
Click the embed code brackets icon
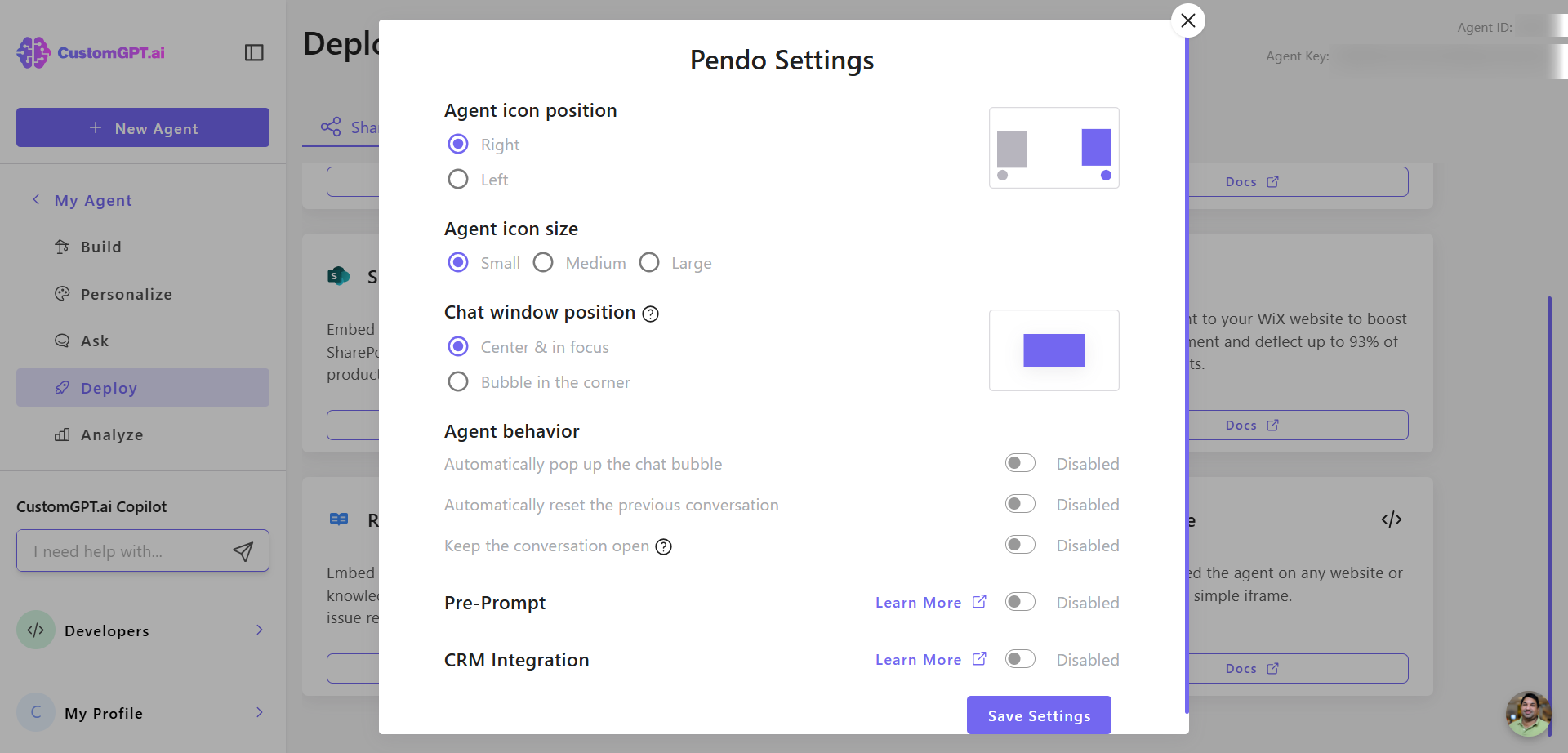1392,519
